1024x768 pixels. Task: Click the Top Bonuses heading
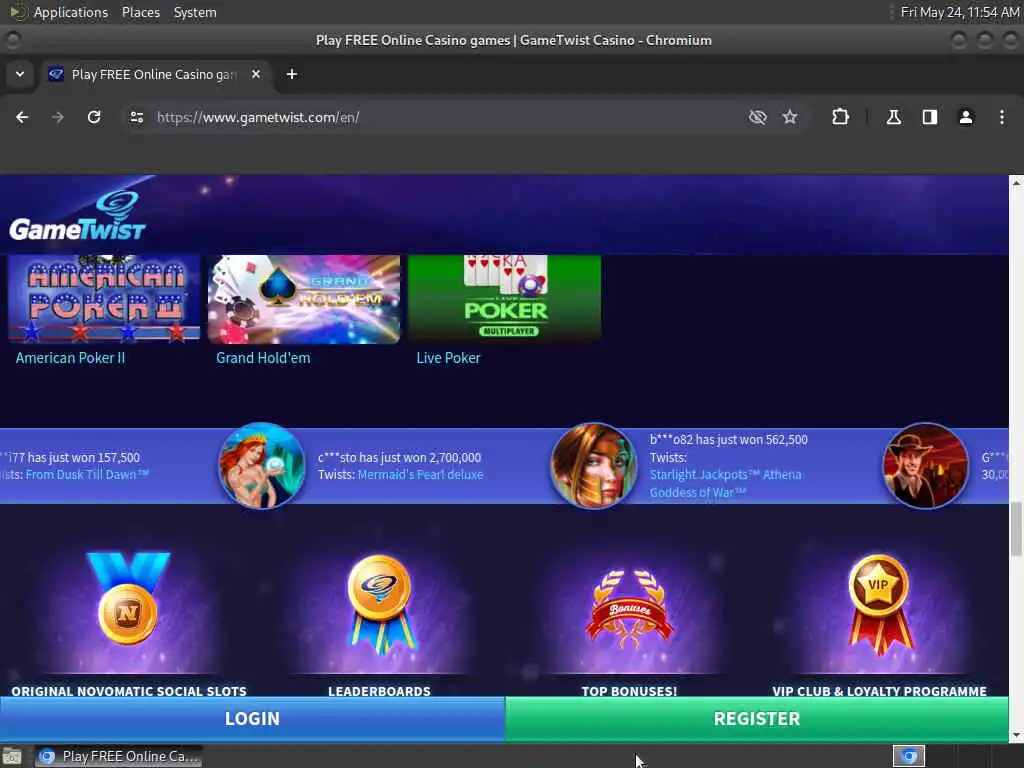coord(629,690)
